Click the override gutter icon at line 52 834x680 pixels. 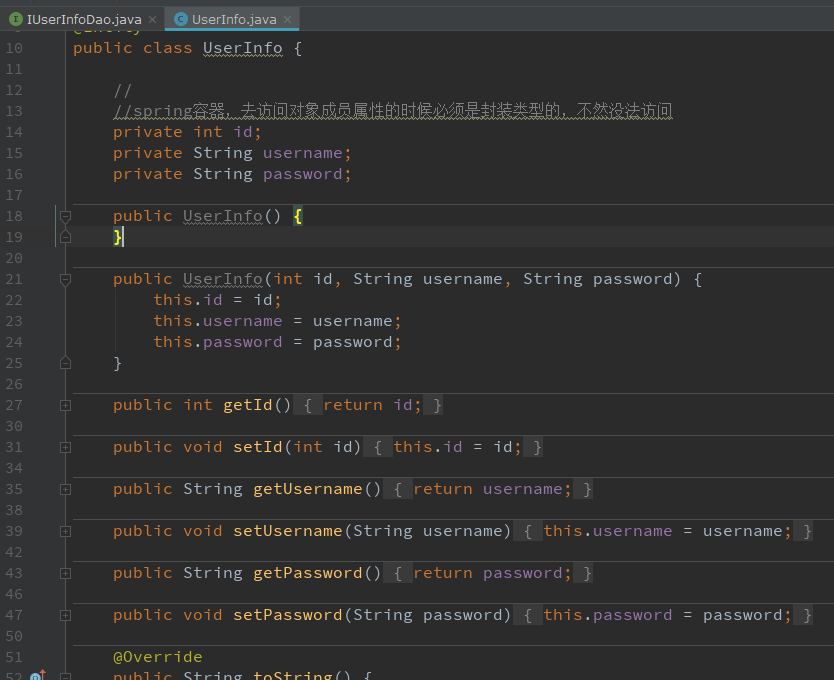(38, 675)
